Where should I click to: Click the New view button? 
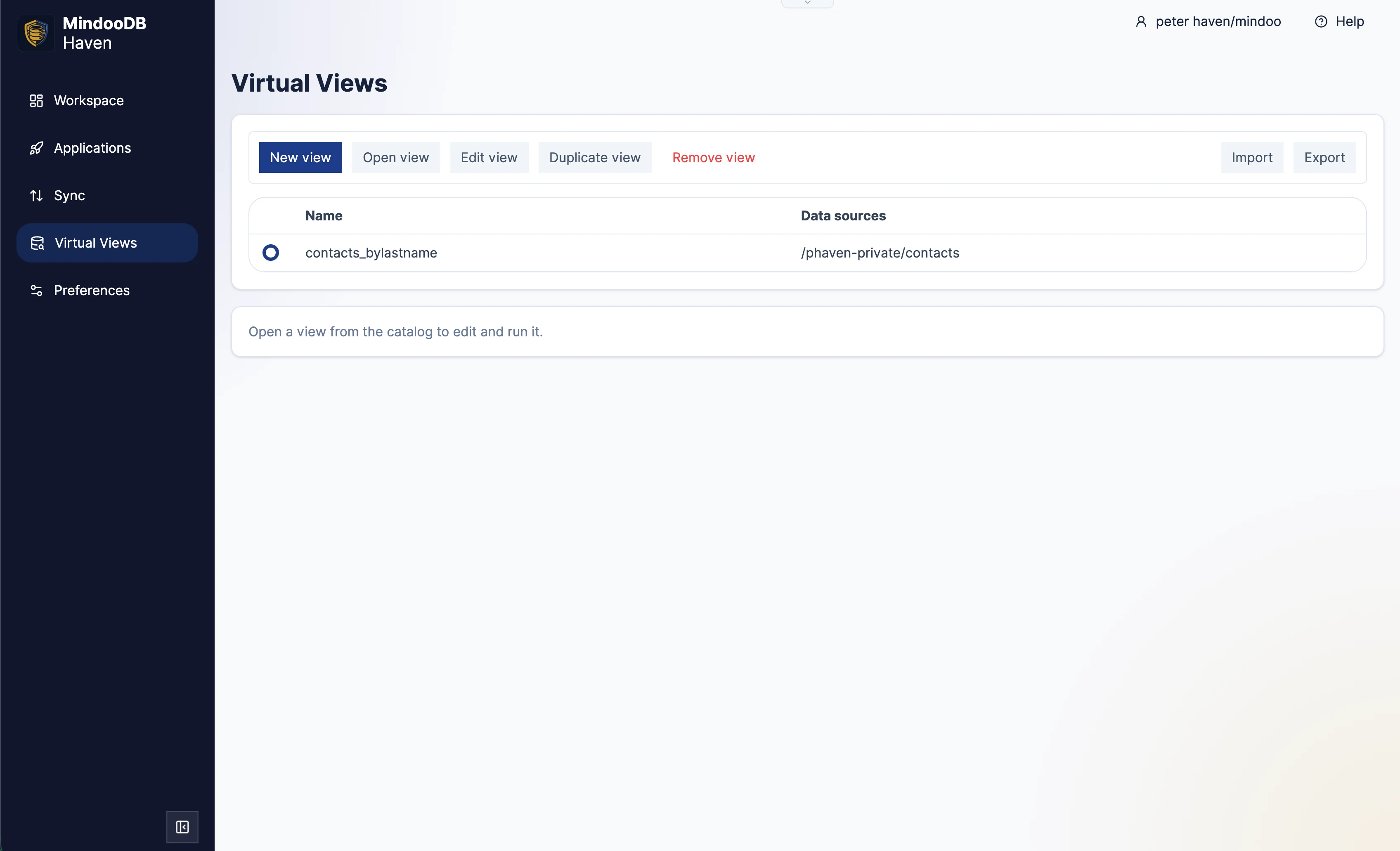point(300,157)
